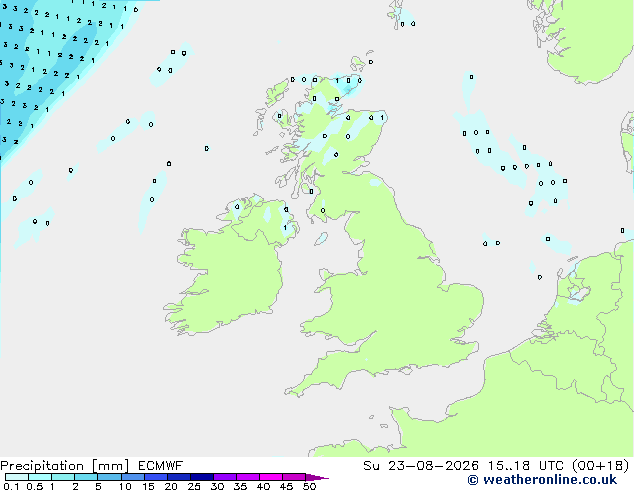Click the '50' legend scale value
Screen dimensions: 634x490
coord(309,486)
